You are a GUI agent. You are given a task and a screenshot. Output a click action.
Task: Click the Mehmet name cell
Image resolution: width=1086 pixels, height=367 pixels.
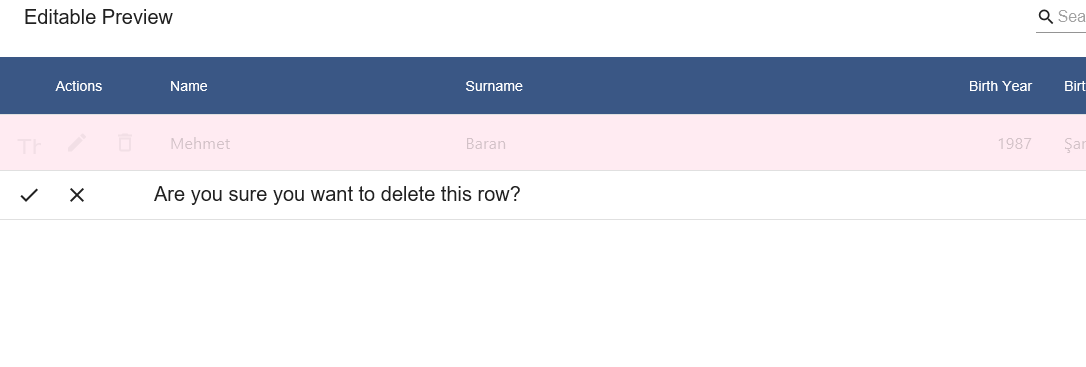pyautogui.click(x=200, y=143)
